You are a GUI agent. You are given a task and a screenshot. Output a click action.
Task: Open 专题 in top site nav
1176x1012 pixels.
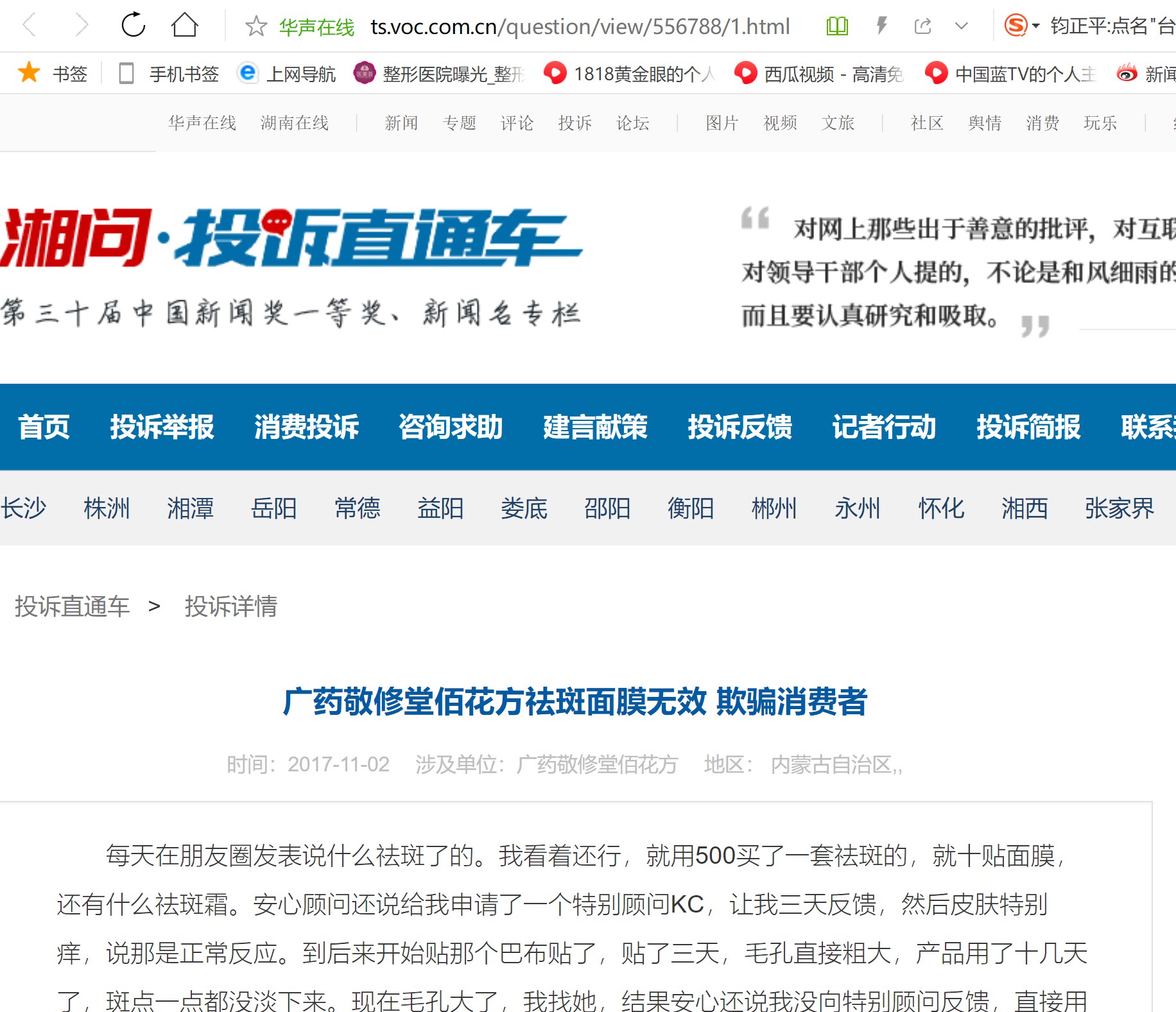click(x=460, y=123)
